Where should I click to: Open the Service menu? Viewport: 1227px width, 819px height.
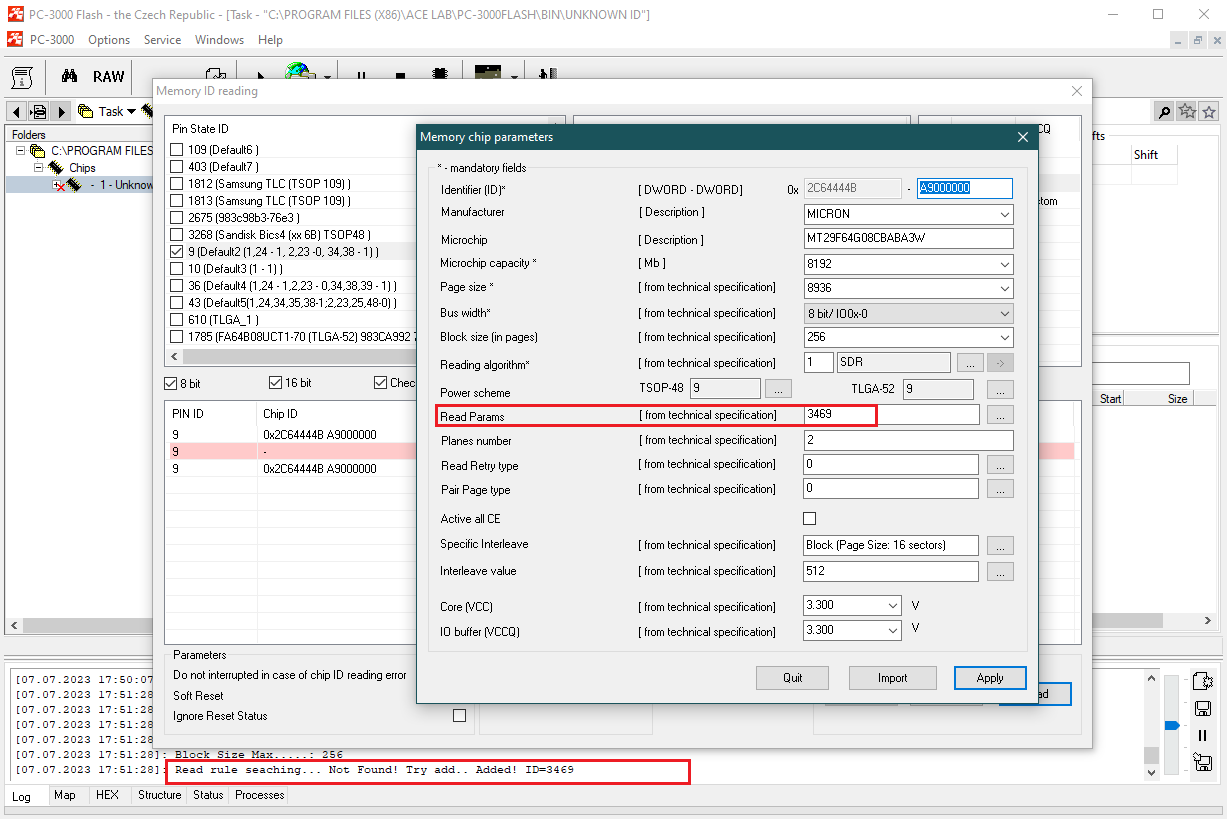pos(162,40)
